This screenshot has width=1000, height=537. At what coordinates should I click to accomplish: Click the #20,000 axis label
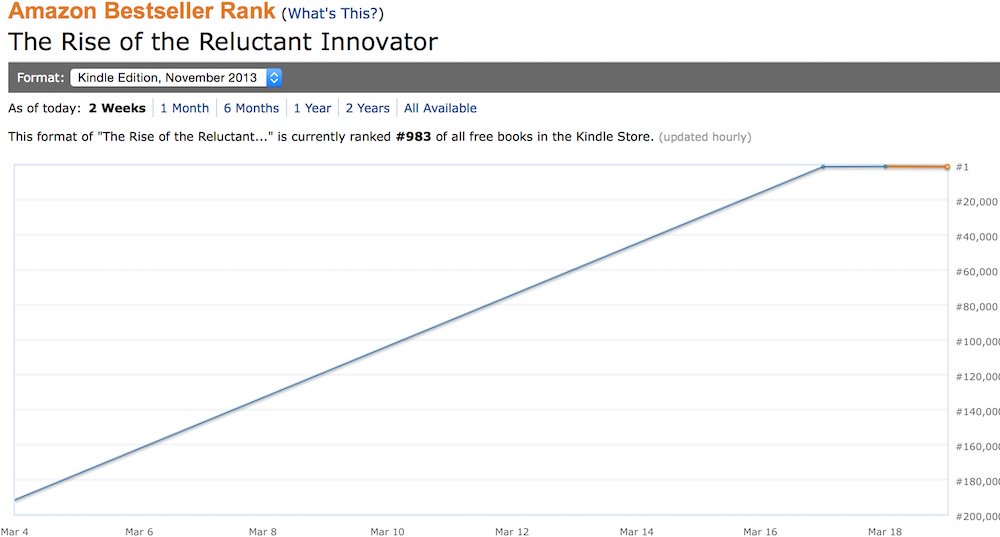coord(976,202)
